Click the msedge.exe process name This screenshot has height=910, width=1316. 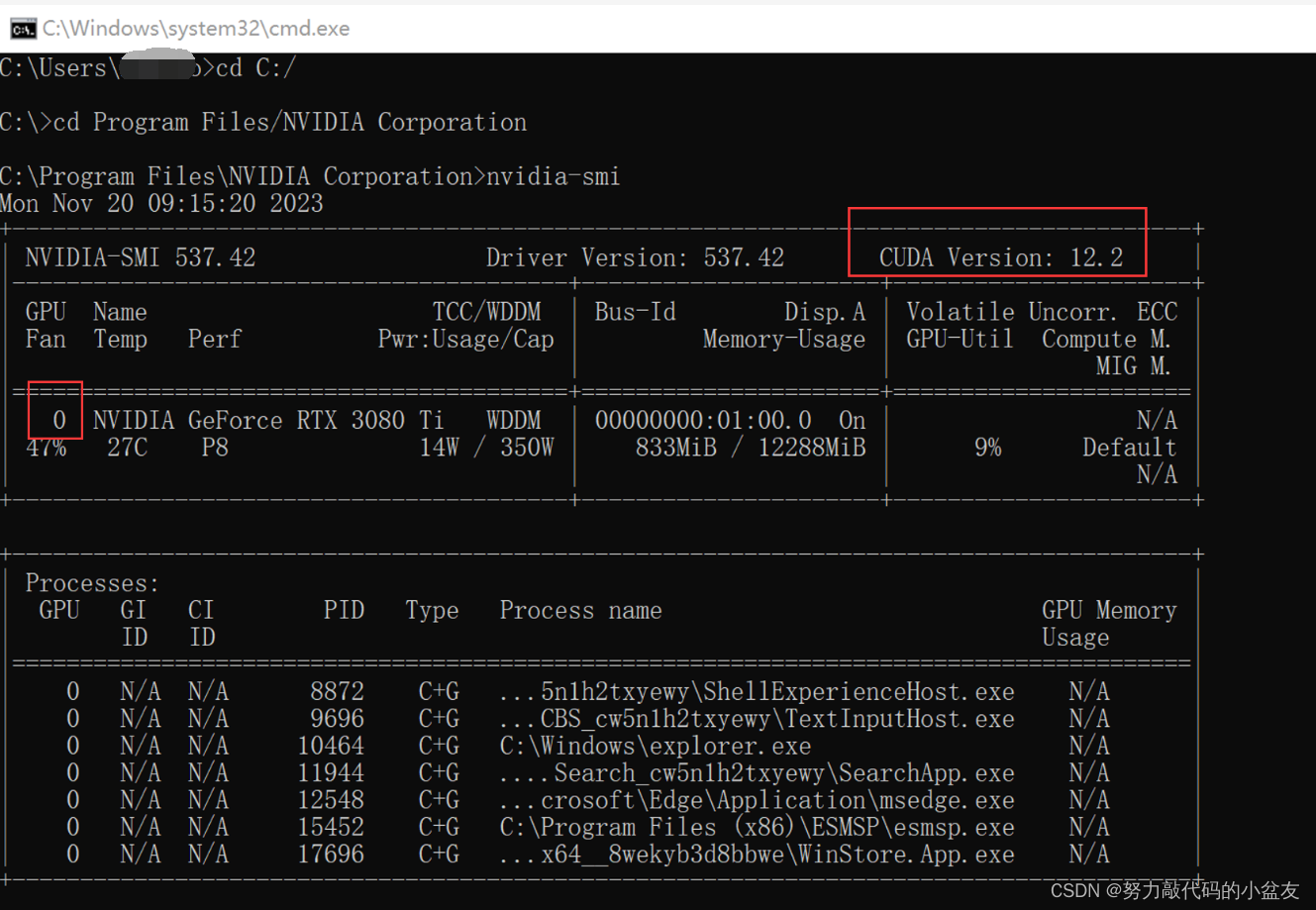coord(757,800)
